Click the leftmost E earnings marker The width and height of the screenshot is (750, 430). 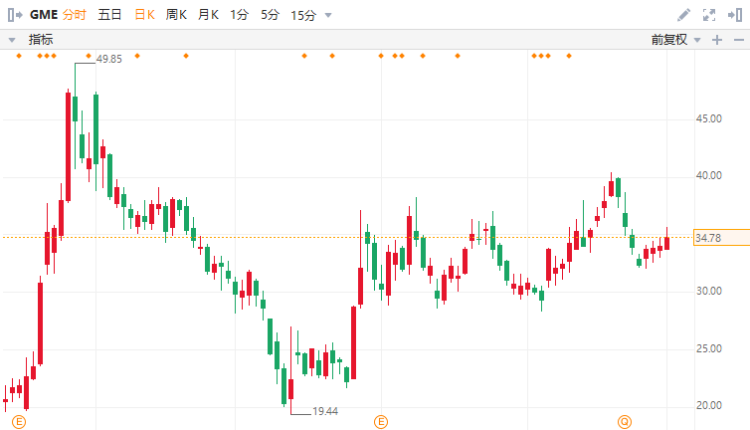[x=19, y=422]
